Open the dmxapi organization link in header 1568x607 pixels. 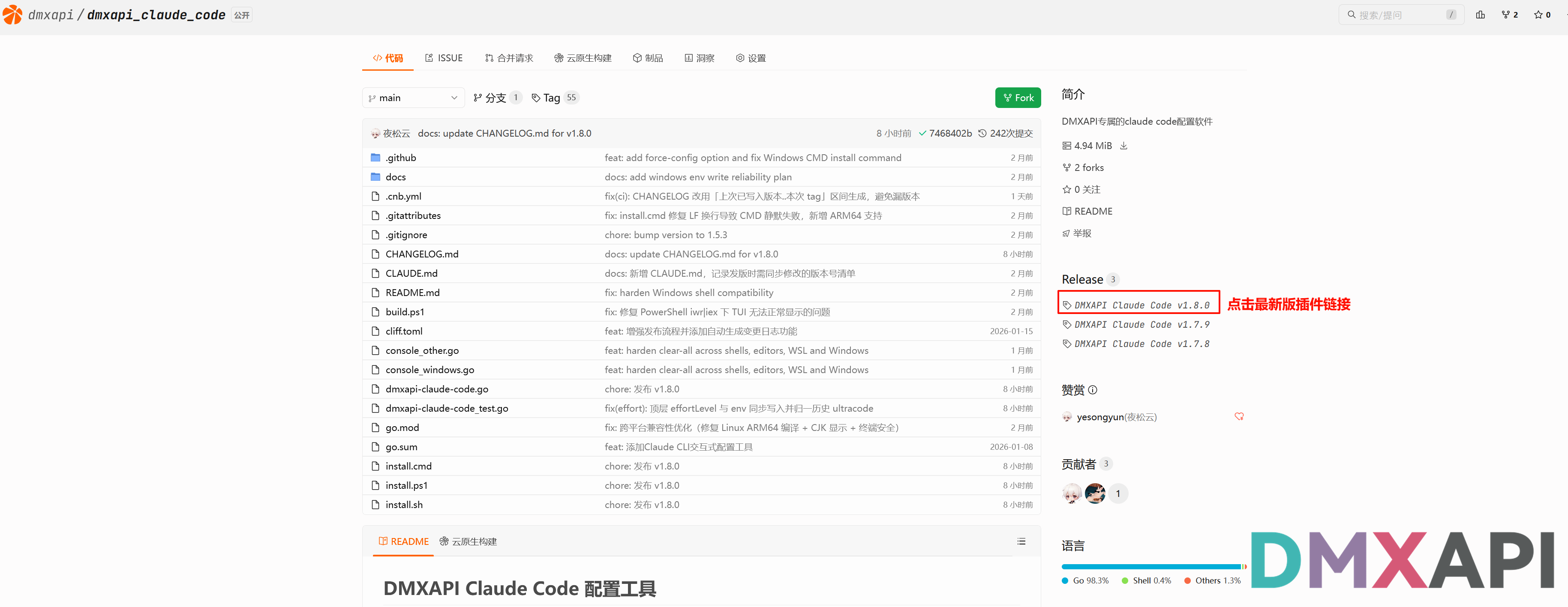(51, 15)
